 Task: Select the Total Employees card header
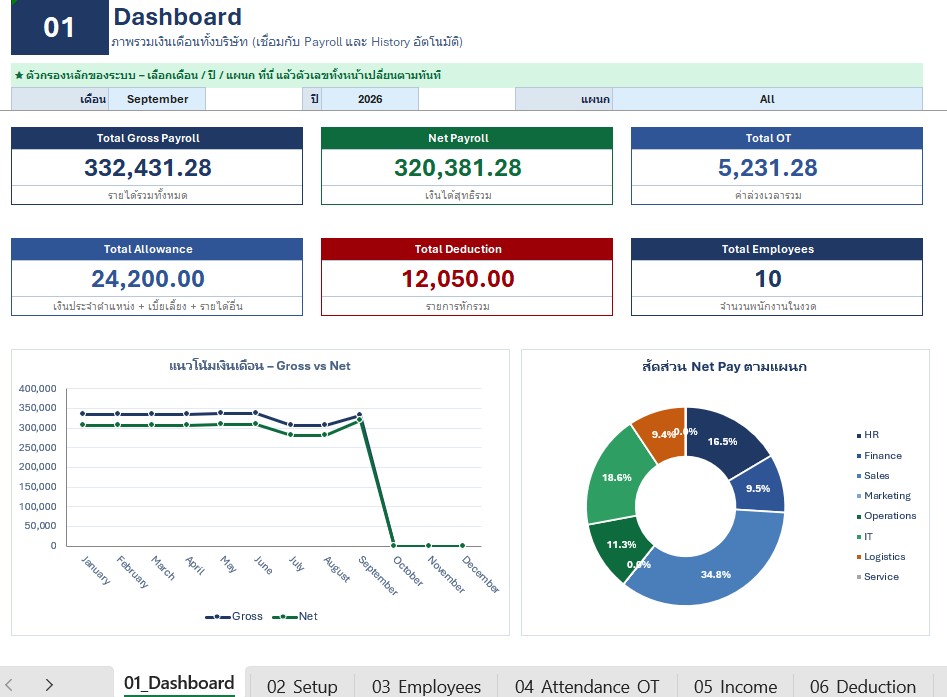coord(777,249)
